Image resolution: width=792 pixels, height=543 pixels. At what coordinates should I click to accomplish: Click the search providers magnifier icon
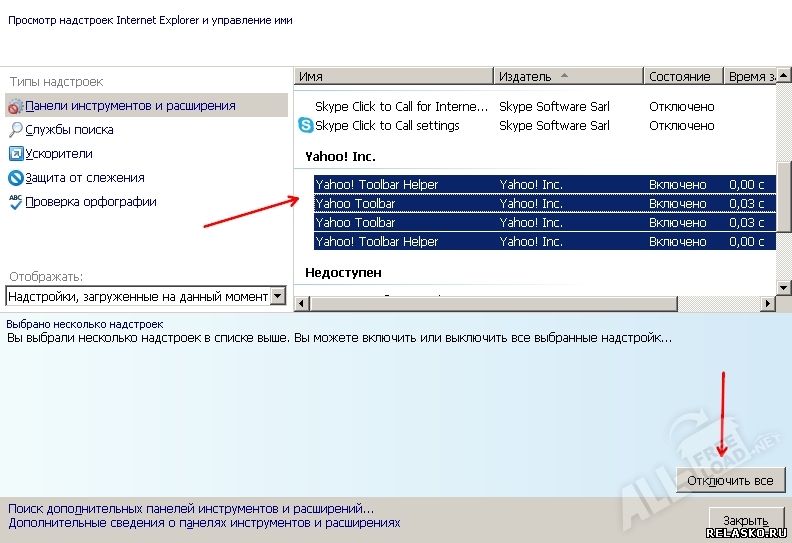click(16, 130)
